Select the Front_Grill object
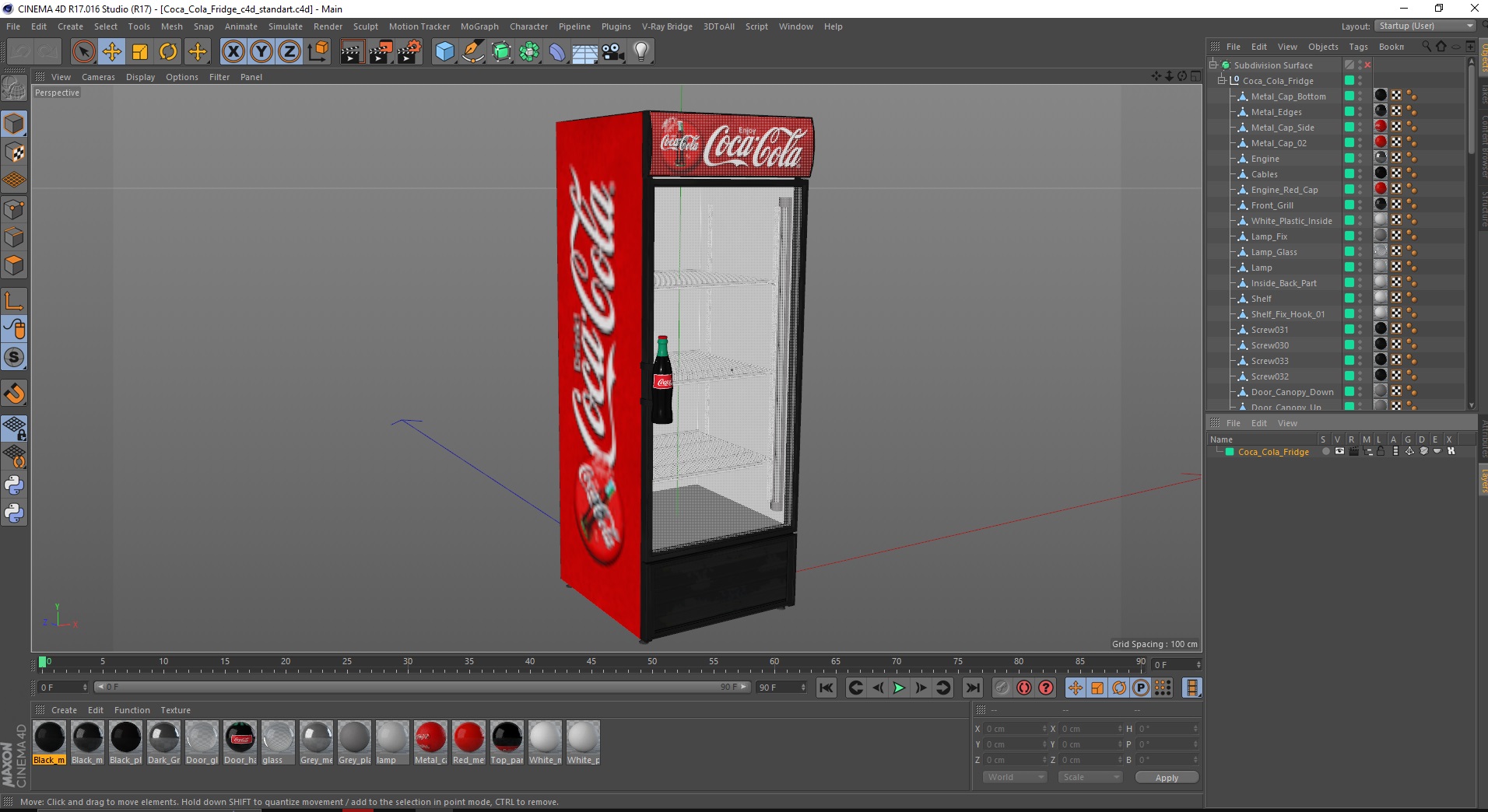The height and width of the screenshot is (812, 1488). point(1272,205)
